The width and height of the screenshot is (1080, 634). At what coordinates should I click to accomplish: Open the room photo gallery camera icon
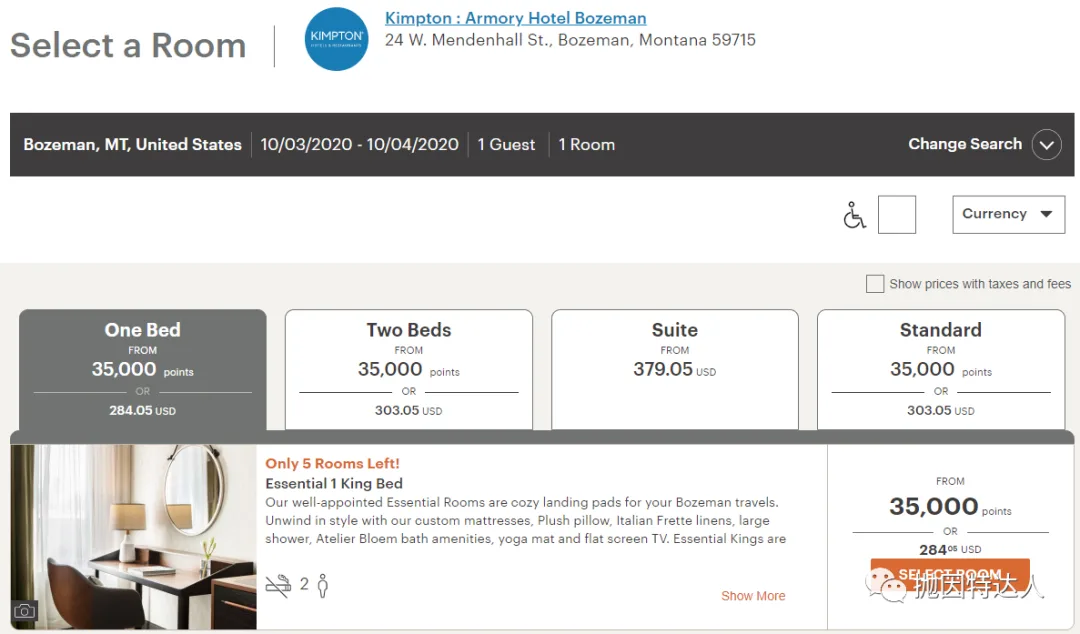pos(24,610)
